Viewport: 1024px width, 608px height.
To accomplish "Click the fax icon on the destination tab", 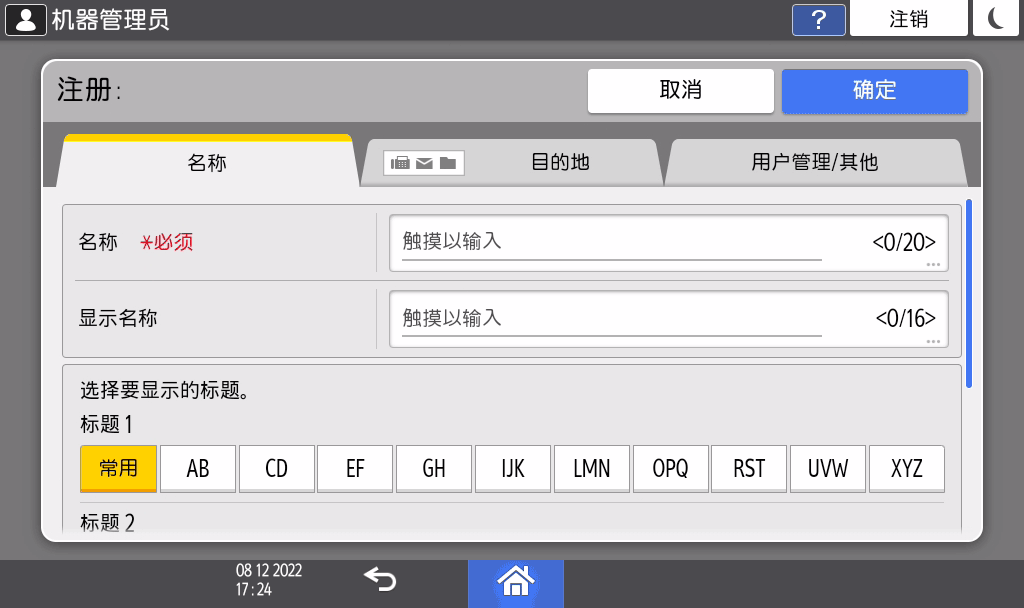I will 401,162.
